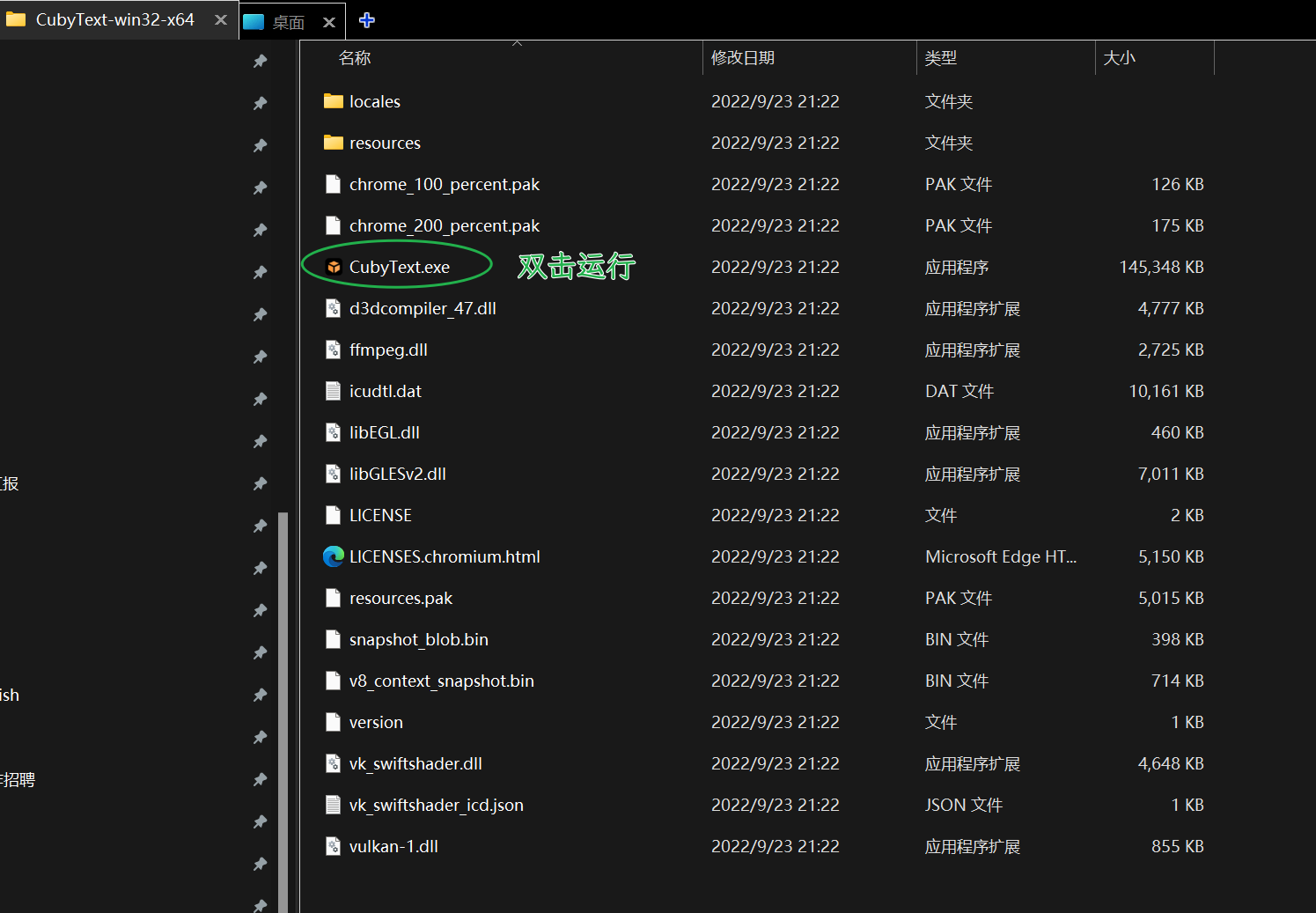Click the resources.pak file icon

[x=333, y=598]
